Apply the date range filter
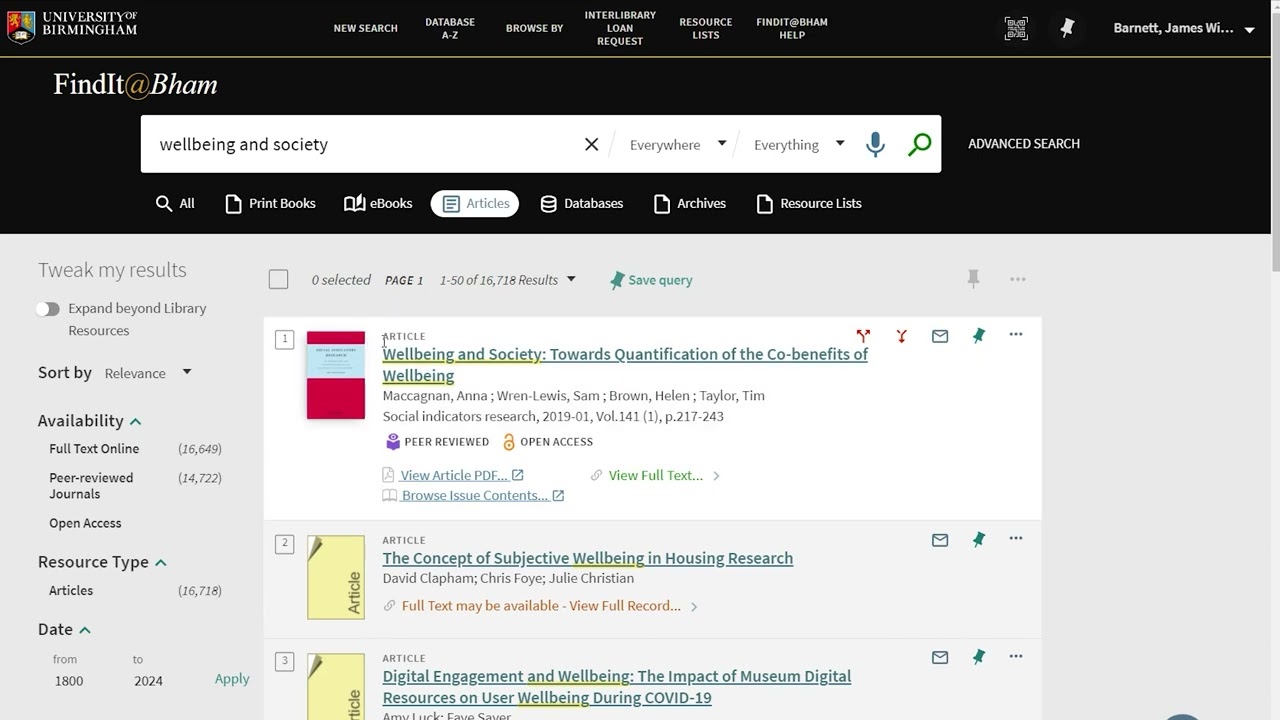Viewport: 1280px width, 720px height. pos(232,679)
